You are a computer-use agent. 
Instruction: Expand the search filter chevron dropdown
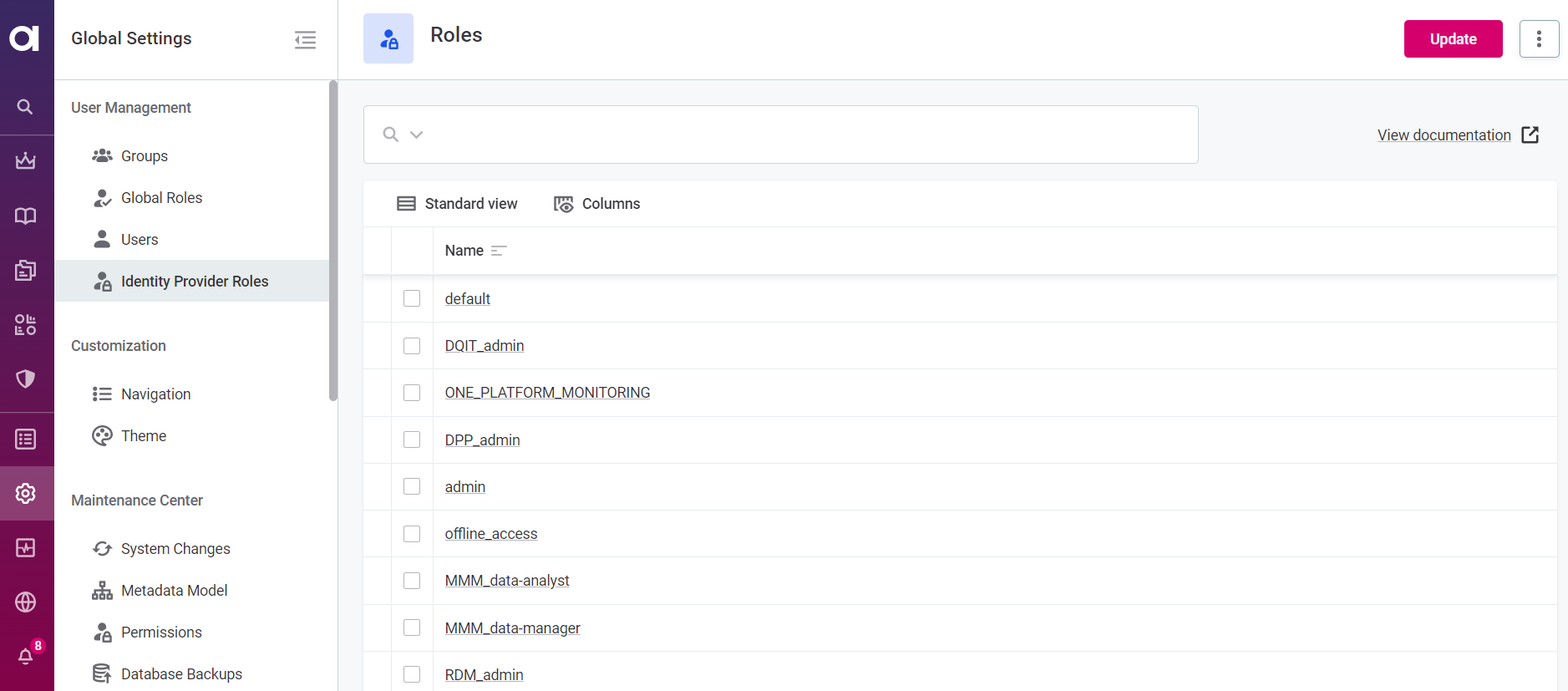click(416, 135)
